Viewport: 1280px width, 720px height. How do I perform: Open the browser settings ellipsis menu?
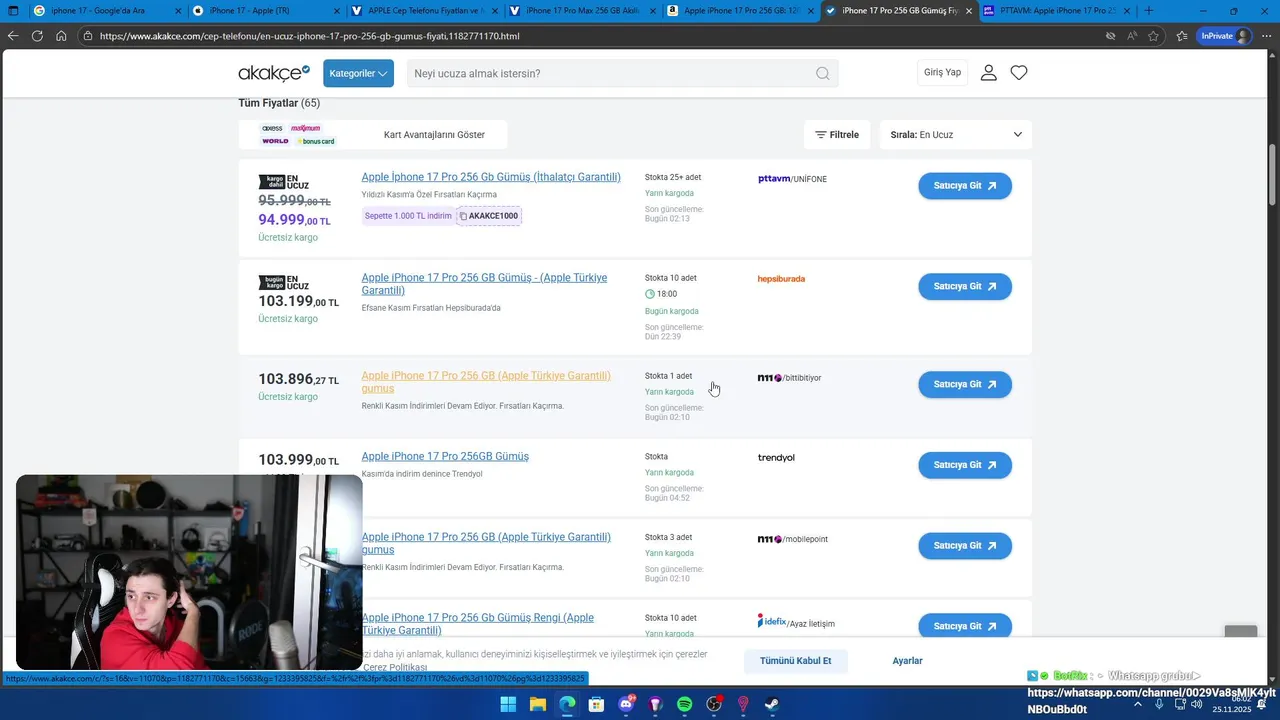[1266, 36]
